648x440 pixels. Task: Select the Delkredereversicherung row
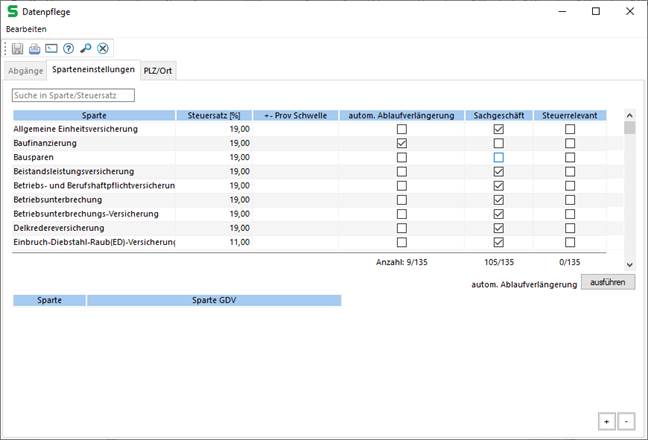tap(93, 228)
